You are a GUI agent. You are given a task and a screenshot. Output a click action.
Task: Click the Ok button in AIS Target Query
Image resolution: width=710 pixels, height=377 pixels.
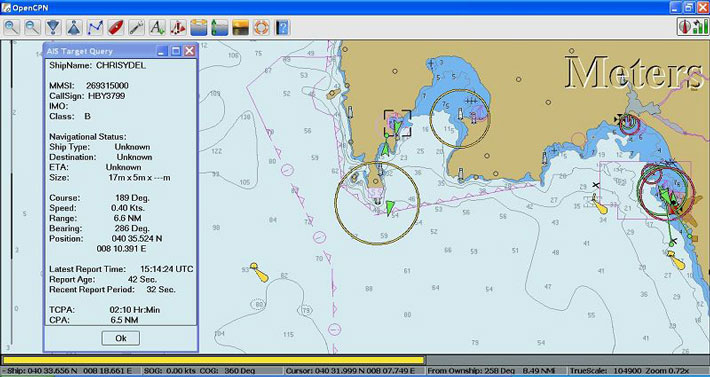point(120,338)
